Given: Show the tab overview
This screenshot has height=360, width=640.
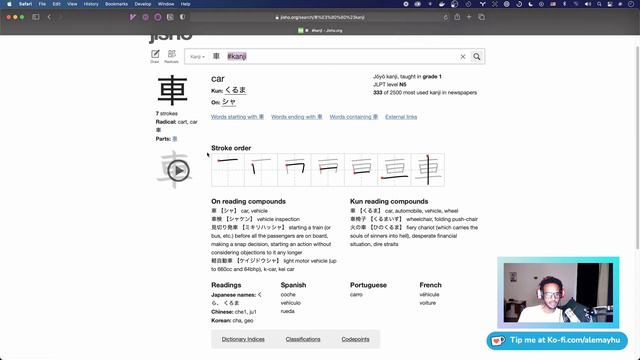Looking at the screenshot, I should point(481,17).
